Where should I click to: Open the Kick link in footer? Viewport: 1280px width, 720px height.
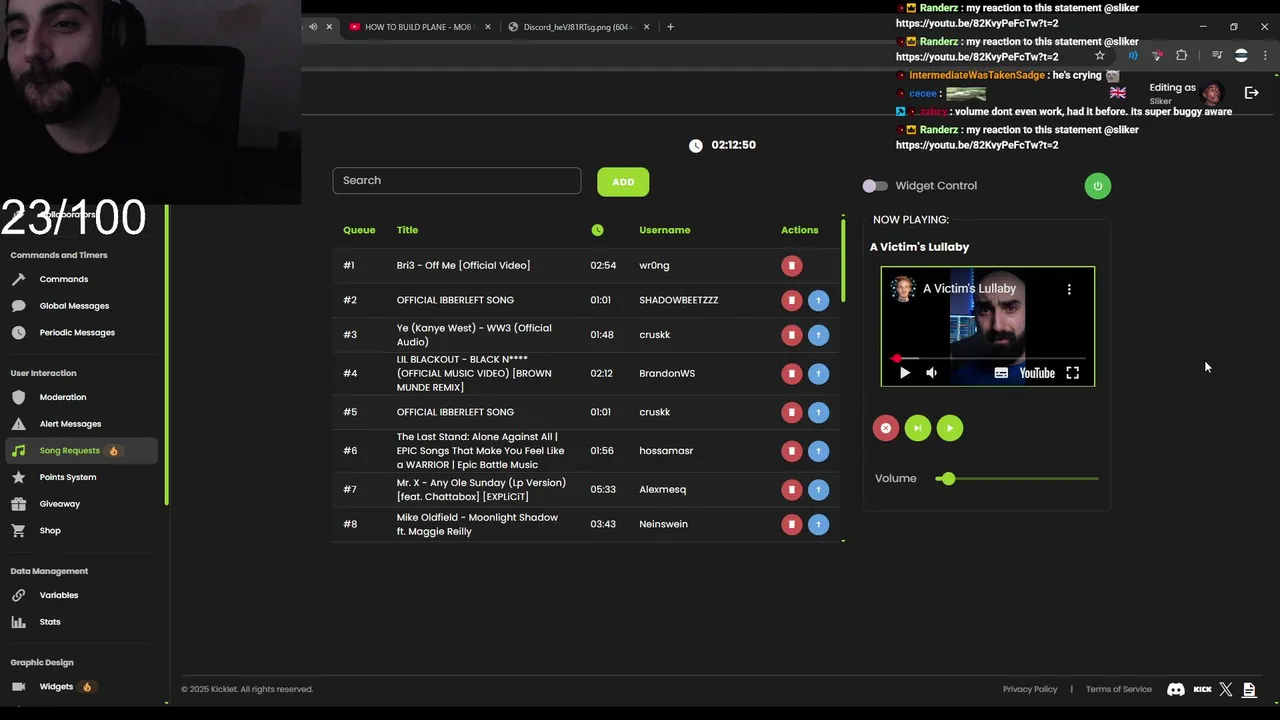tap(1203, 689)
